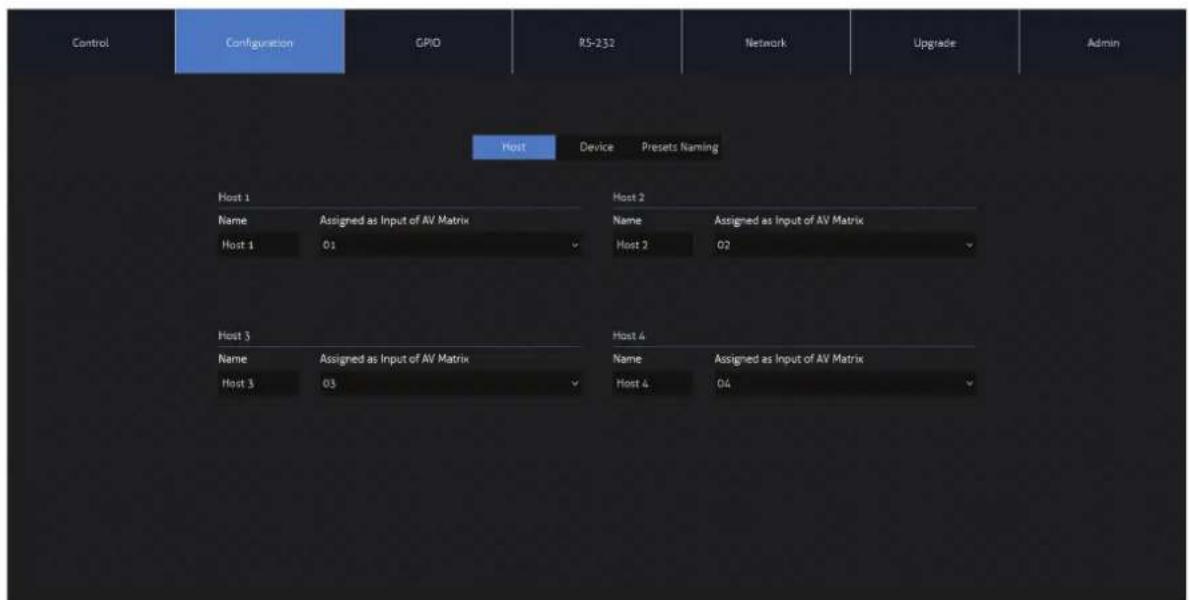Select the Host sub-tab
1190x600 pixels.
click(514, 147)
